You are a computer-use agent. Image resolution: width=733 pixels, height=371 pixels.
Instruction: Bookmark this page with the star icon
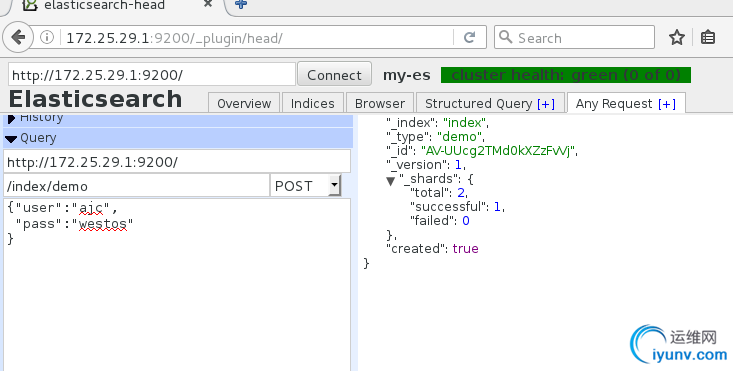click(676, 37)
